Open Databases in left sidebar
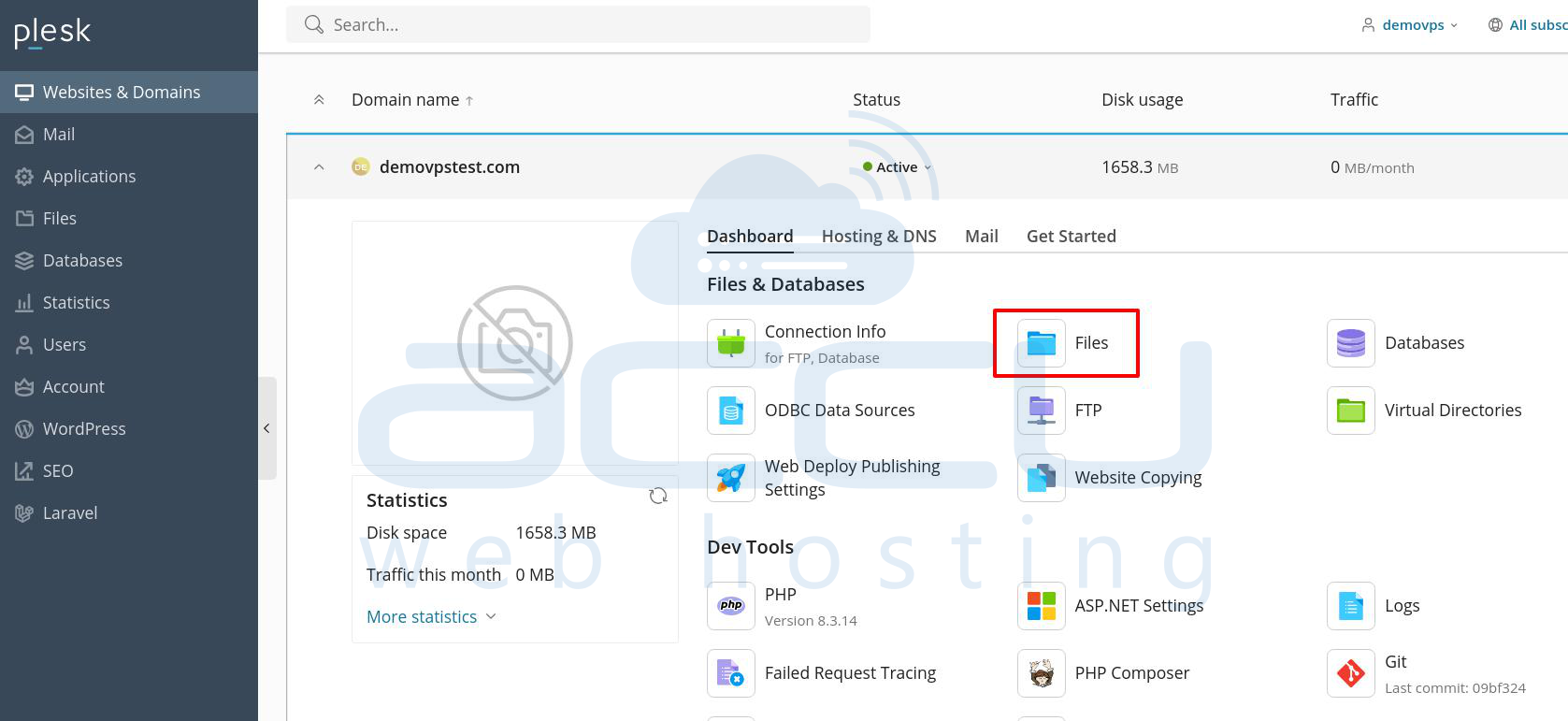The width and height of the screenshot is (1568, 721). point(129,260)
